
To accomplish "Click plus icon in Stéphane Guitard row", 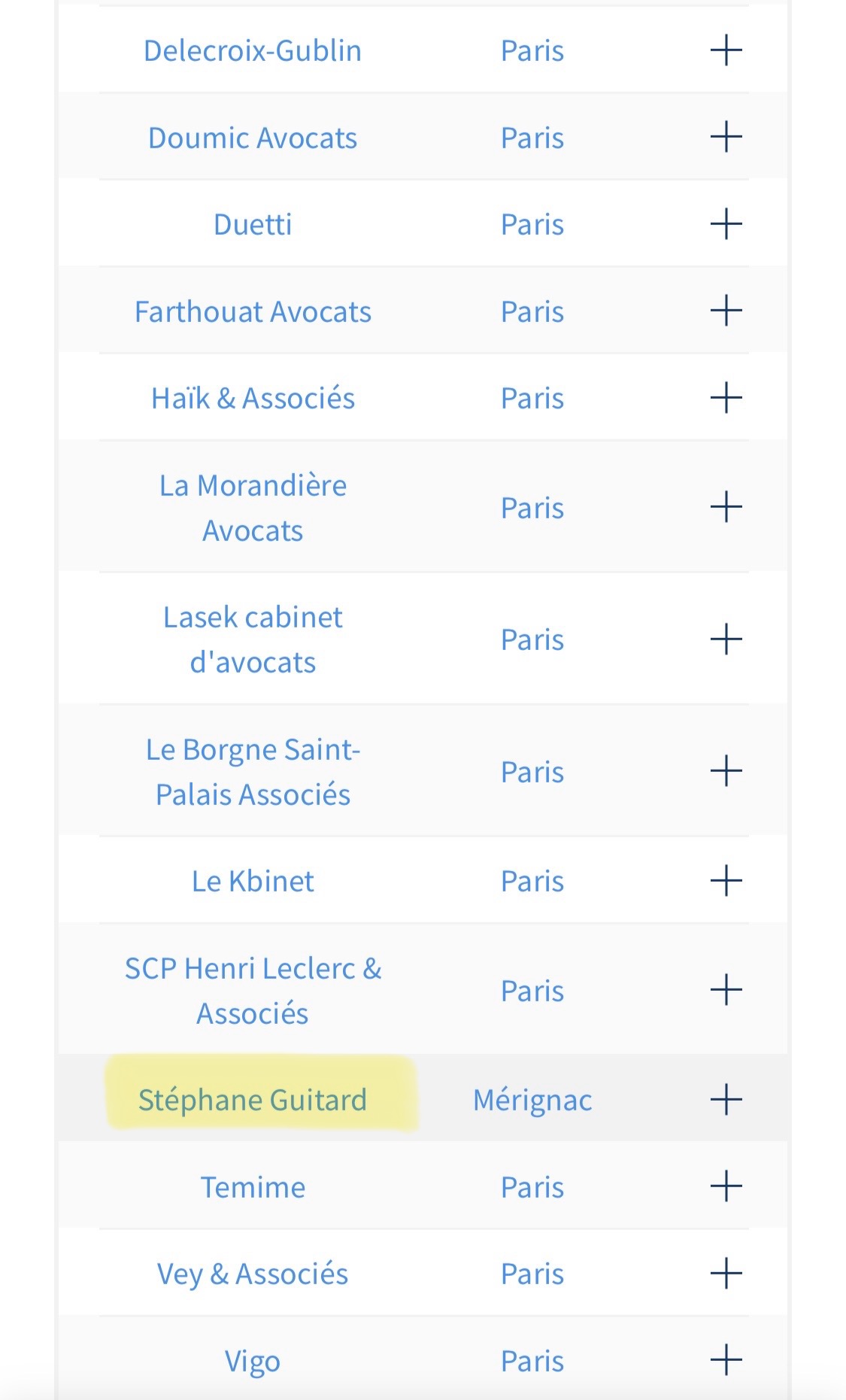I will tap(726, 1100).
